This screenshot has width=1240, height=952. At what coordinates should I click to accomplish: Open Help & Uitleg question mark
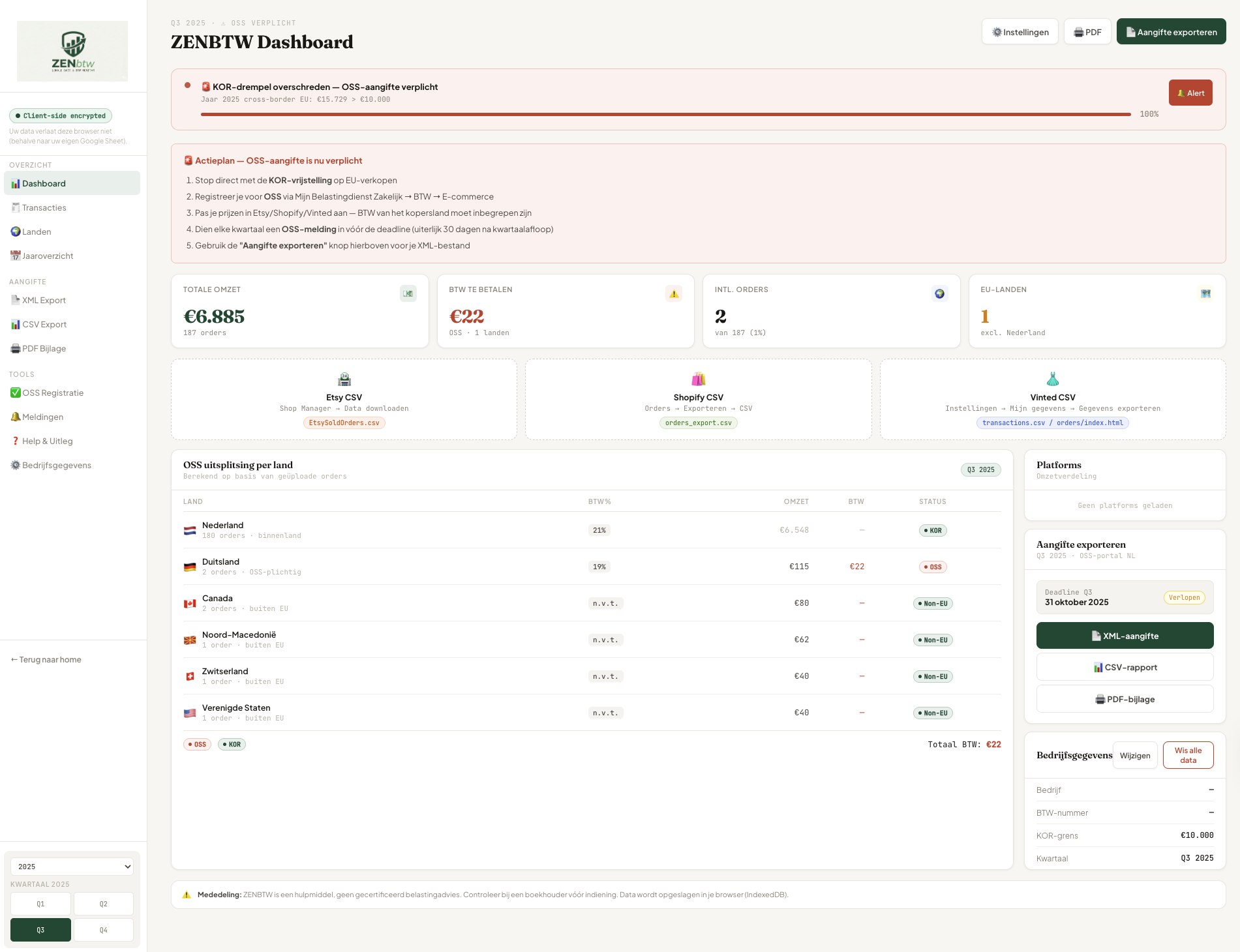[14, 441]
